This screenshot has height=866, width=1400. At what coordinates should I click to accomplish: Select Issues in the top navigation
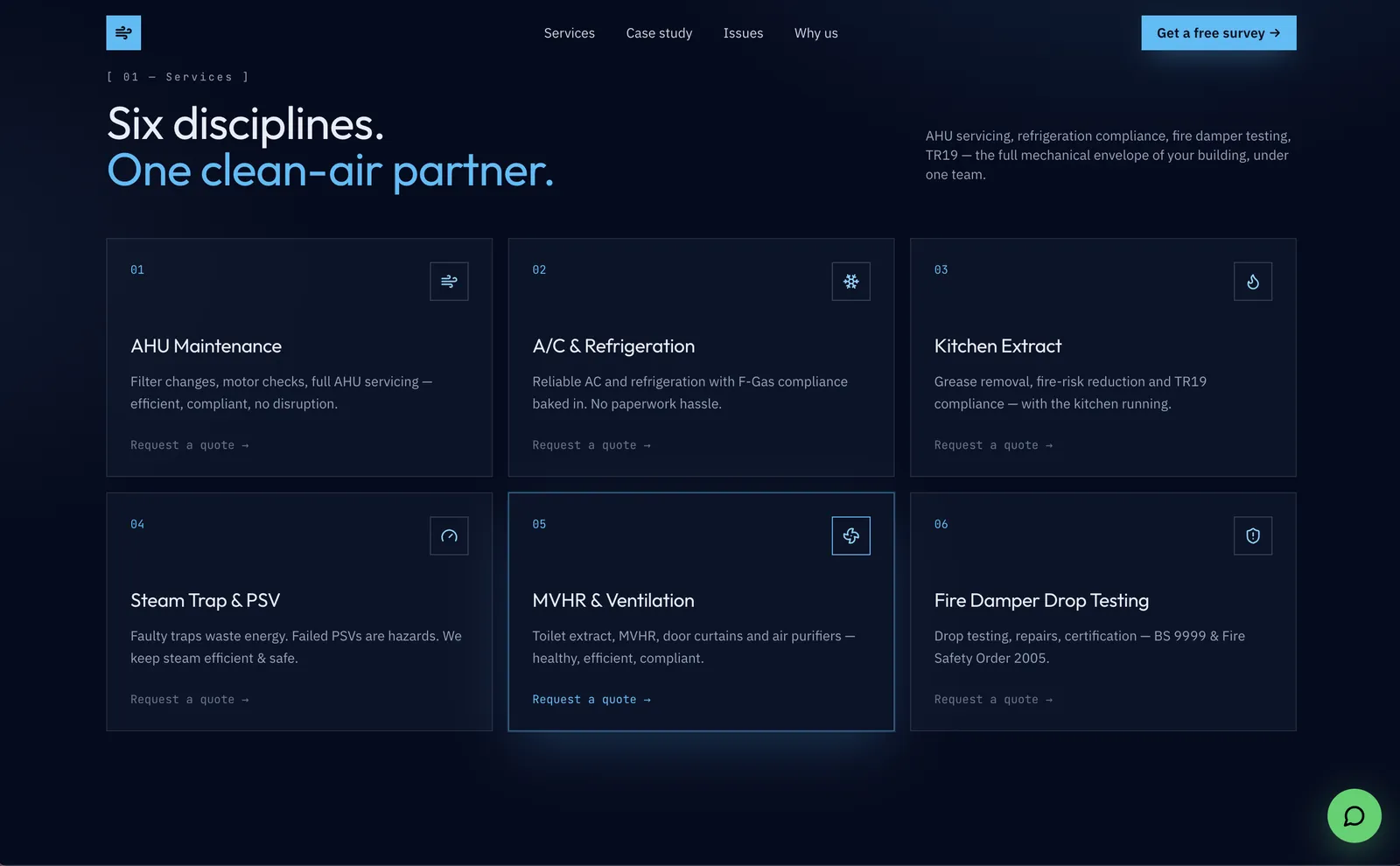point(743,33)
